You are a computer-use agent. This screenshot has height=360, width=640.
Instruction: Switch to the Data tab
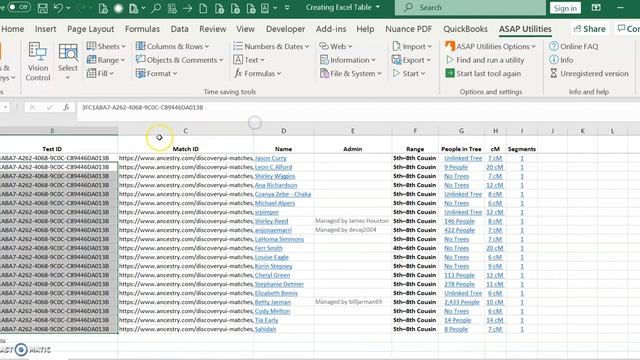click(180, 29)
